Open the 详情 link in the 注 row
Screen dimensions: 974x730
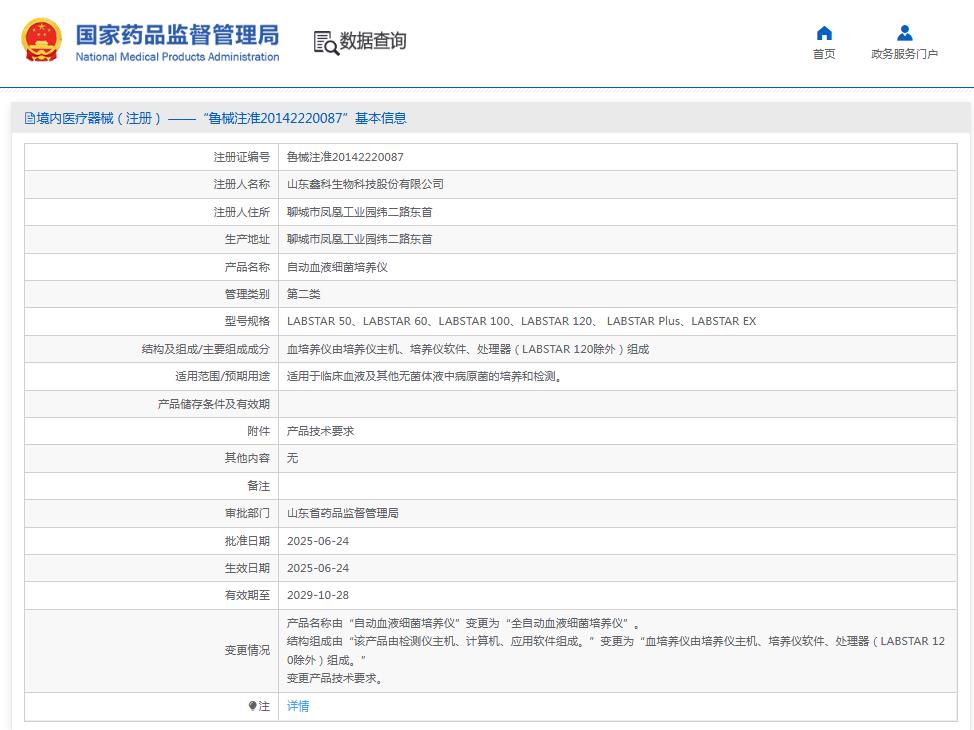coord(298,706)
